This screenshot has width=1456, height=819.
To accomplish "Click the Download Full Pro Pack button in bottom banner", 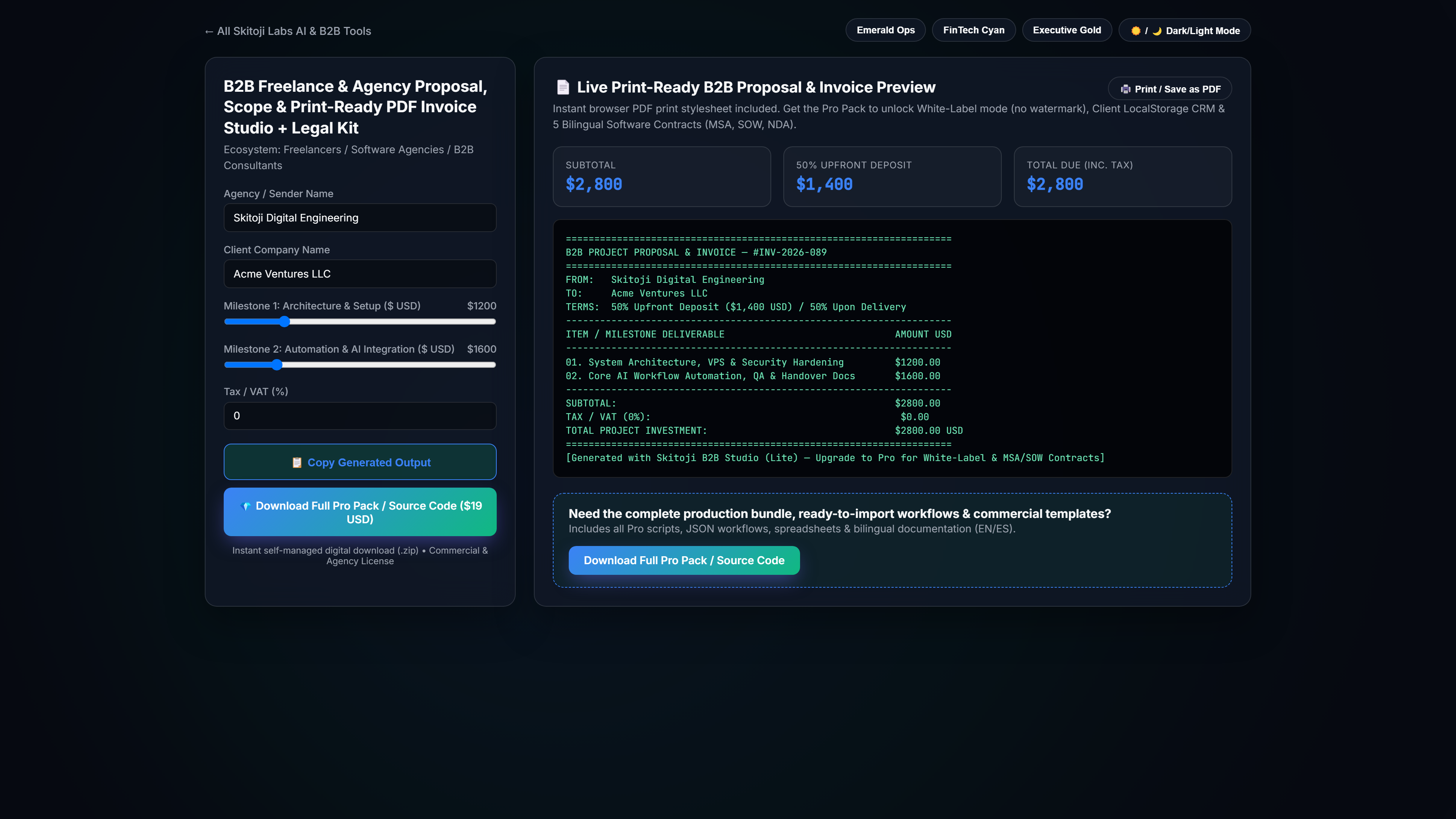I will click(x=684, y=560).
